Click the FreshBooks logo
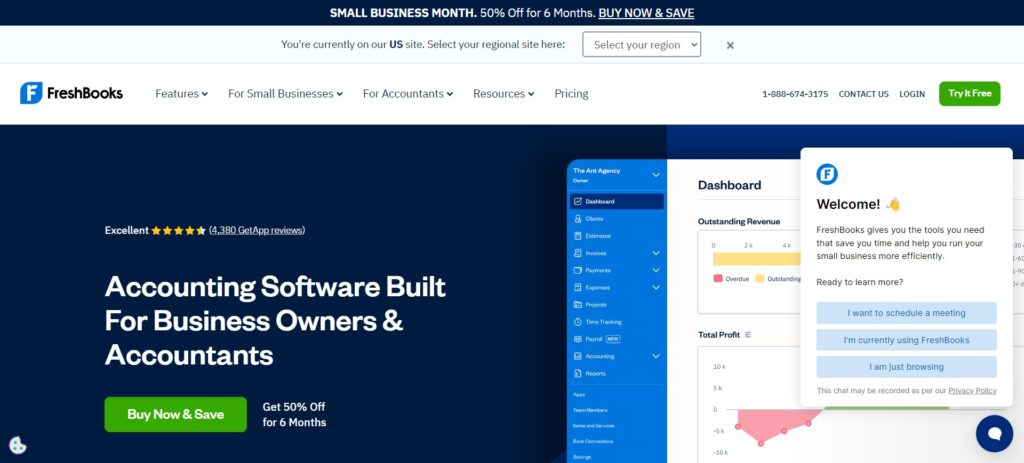 pos(71,93)
